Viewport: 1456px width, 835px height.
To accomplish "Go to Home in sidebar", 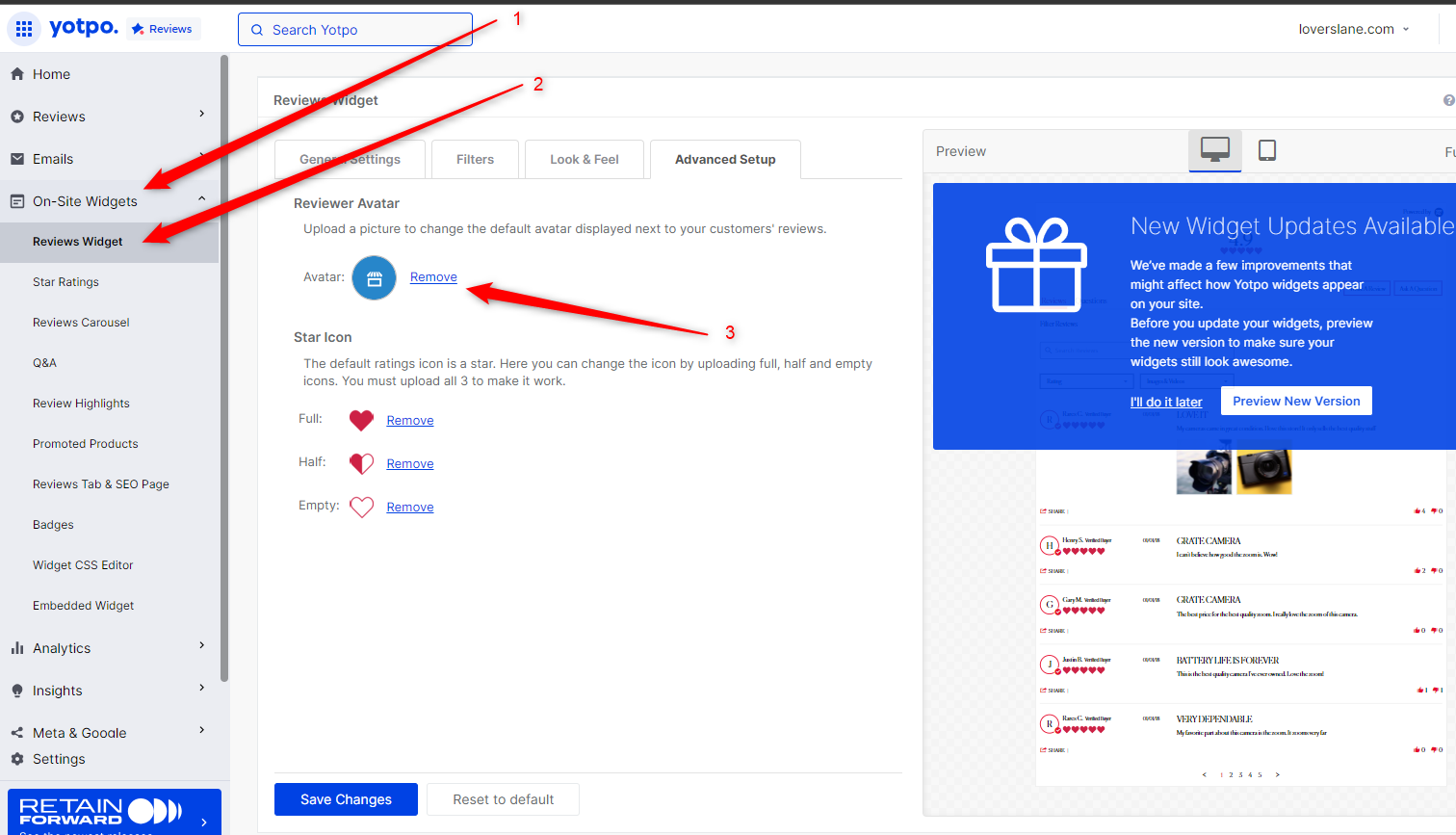I will tap(51, 74).
